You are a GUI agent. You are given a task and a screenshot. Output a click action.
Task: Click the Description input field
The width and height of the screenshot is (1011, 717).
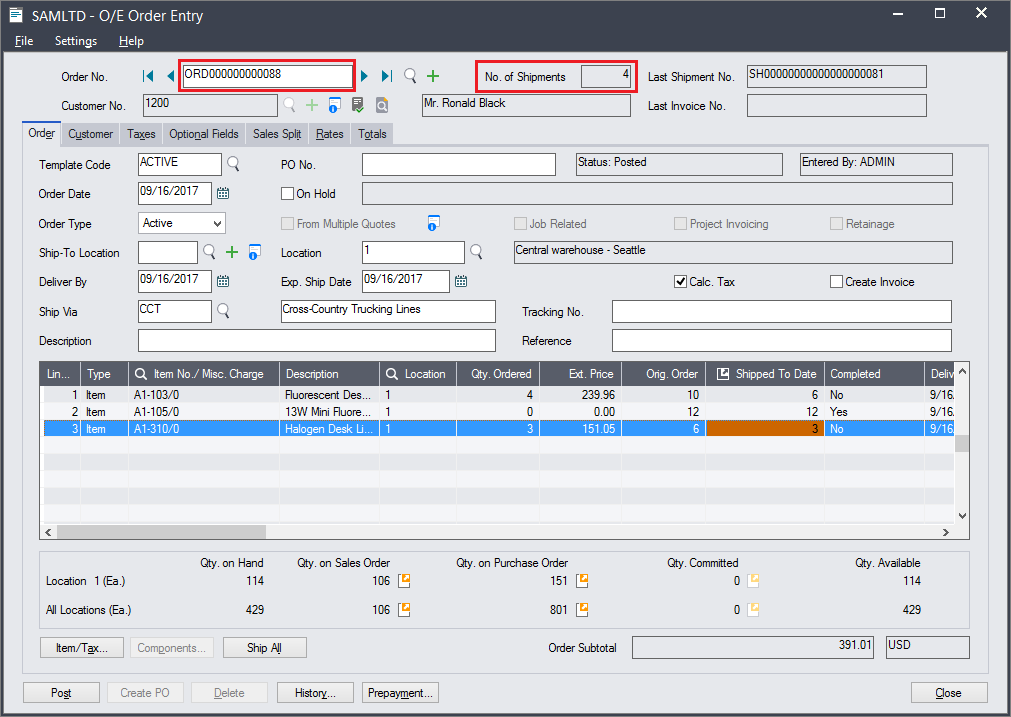(x=317, y=340)
